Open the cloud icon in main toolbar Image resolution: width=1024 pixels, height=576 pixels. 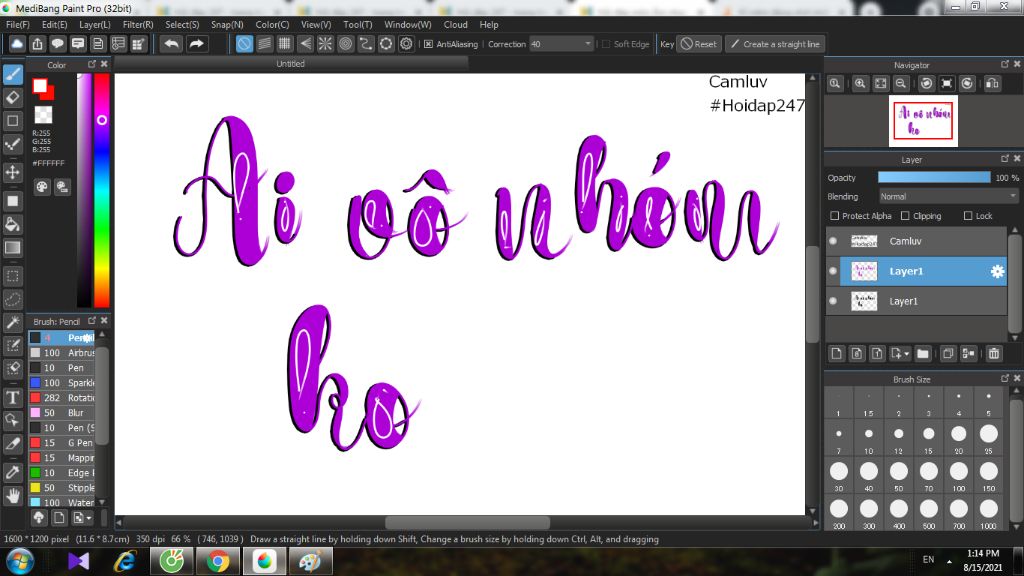coord(17,44)
